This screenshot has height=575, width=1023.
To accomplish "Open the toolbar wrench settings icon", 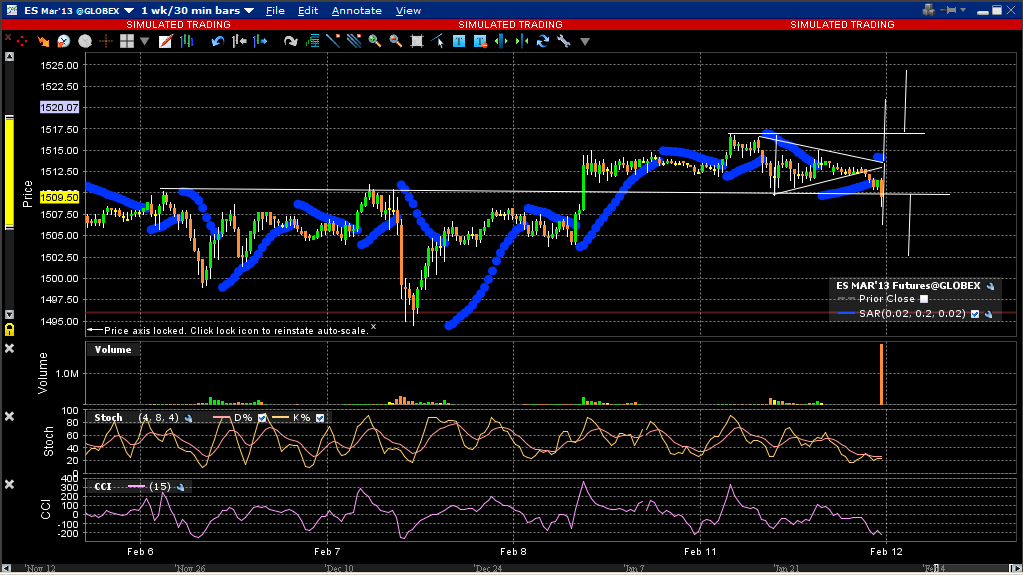I will tap(564, 41).
